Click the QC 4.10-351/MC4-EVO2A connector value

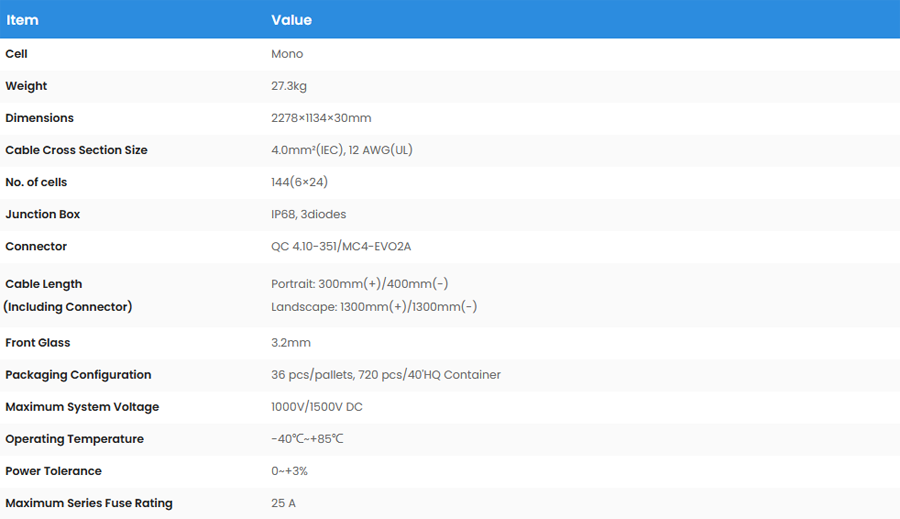(341, 246)
